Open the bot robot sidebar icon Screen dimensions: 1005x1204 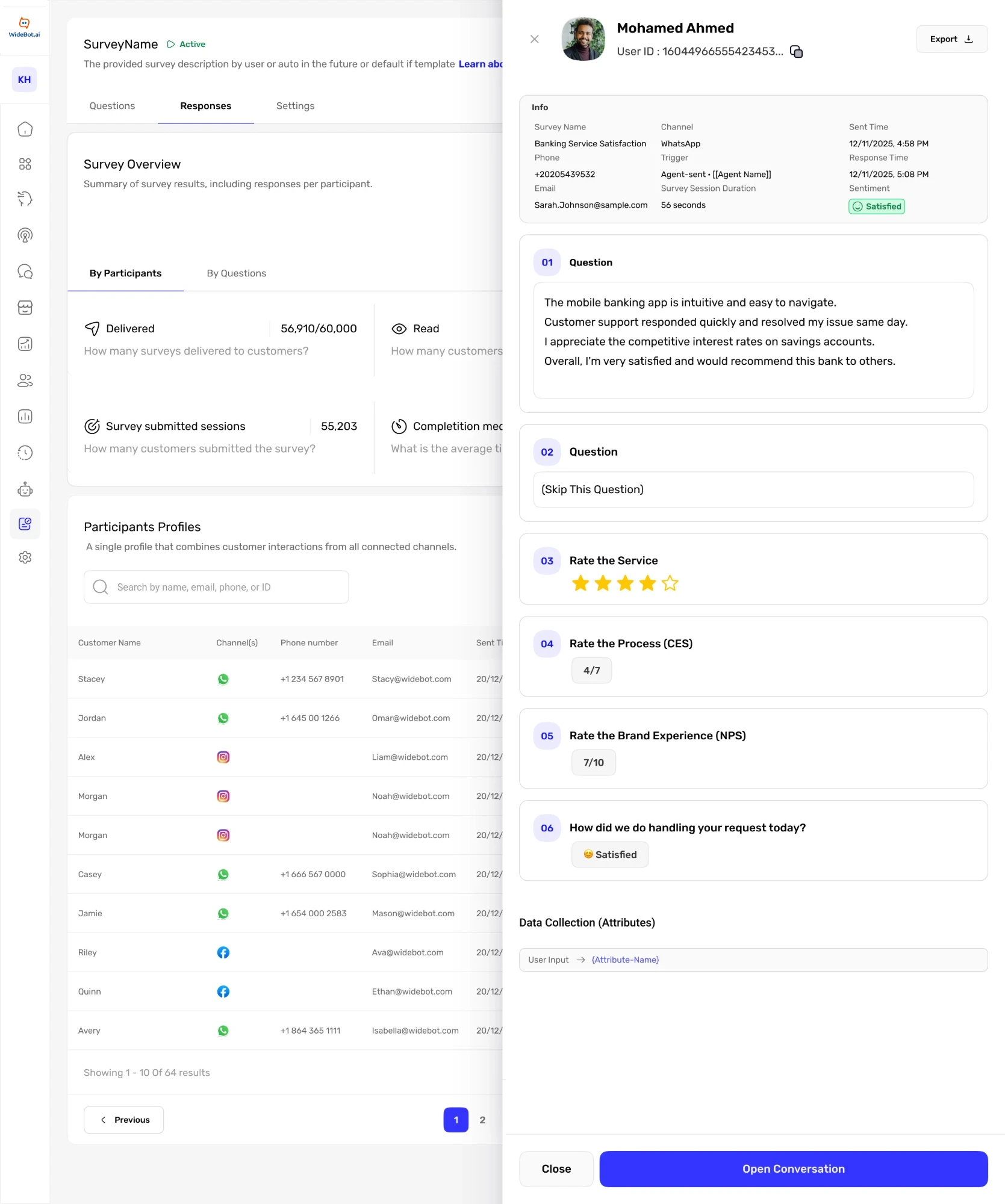tap(25, 489)
